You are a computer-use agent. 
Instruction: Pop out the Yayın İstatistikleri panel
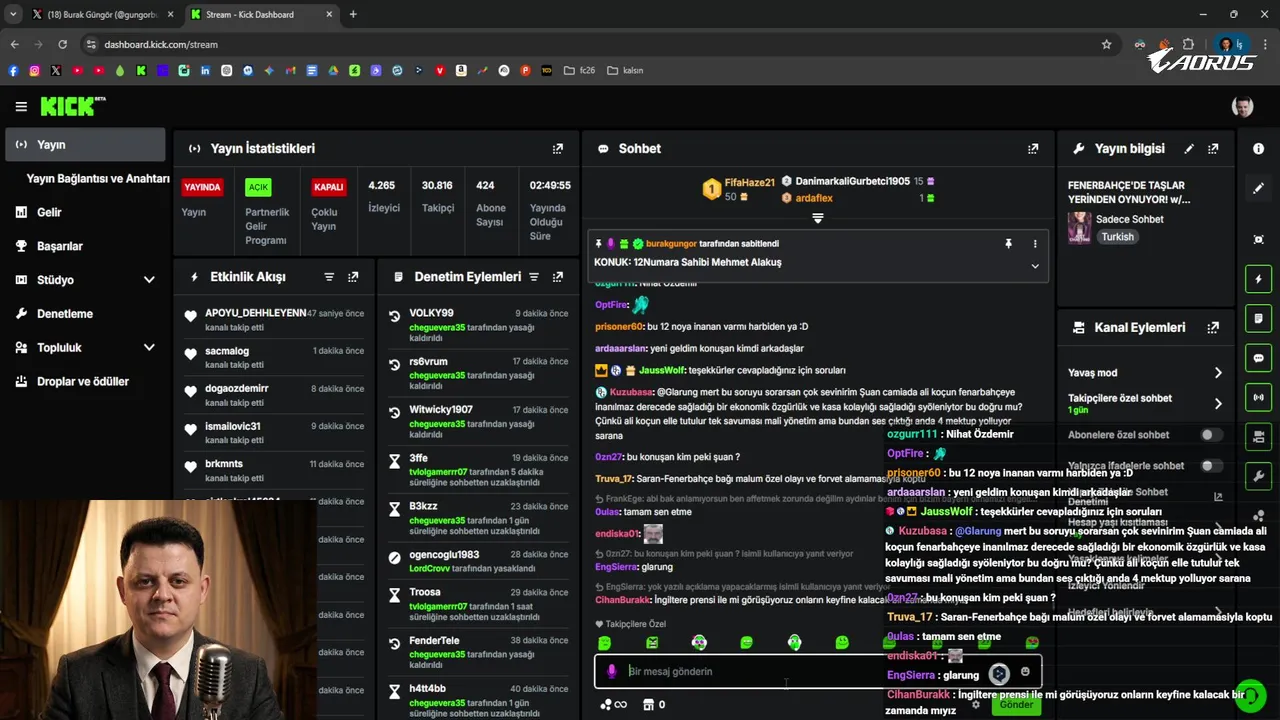[558, 148]
